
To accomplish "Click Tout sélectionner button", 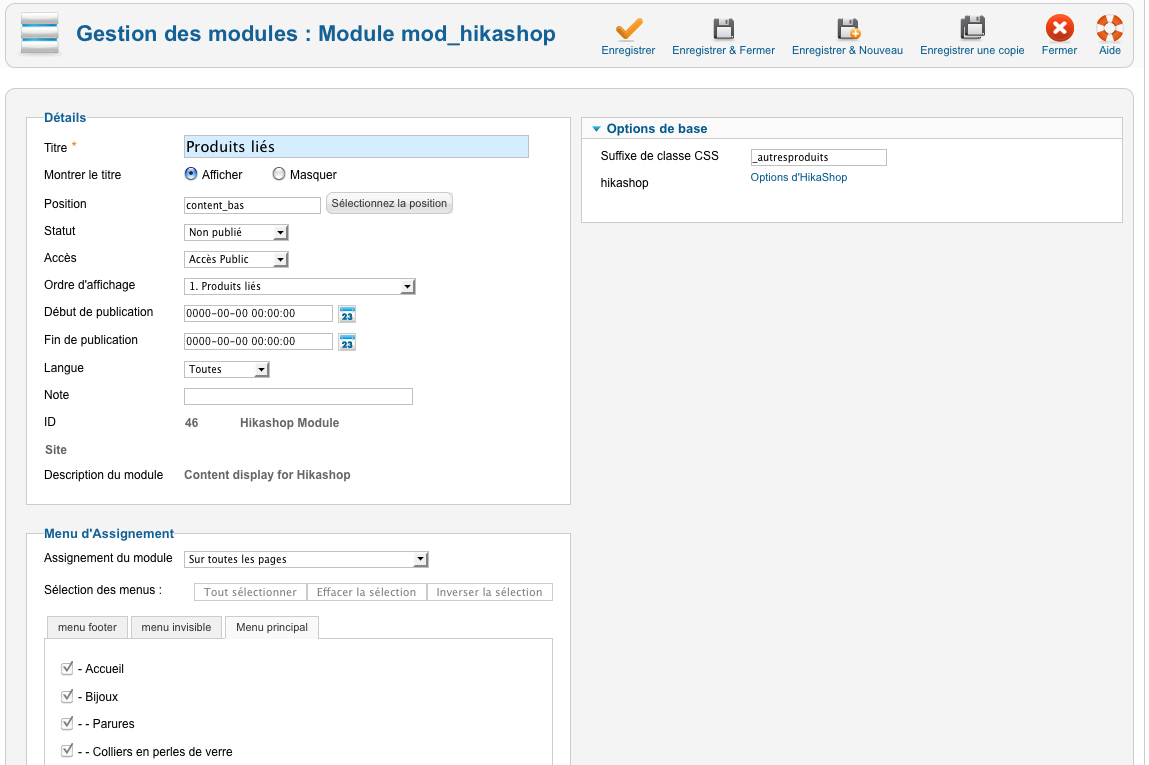I will 251,592.
